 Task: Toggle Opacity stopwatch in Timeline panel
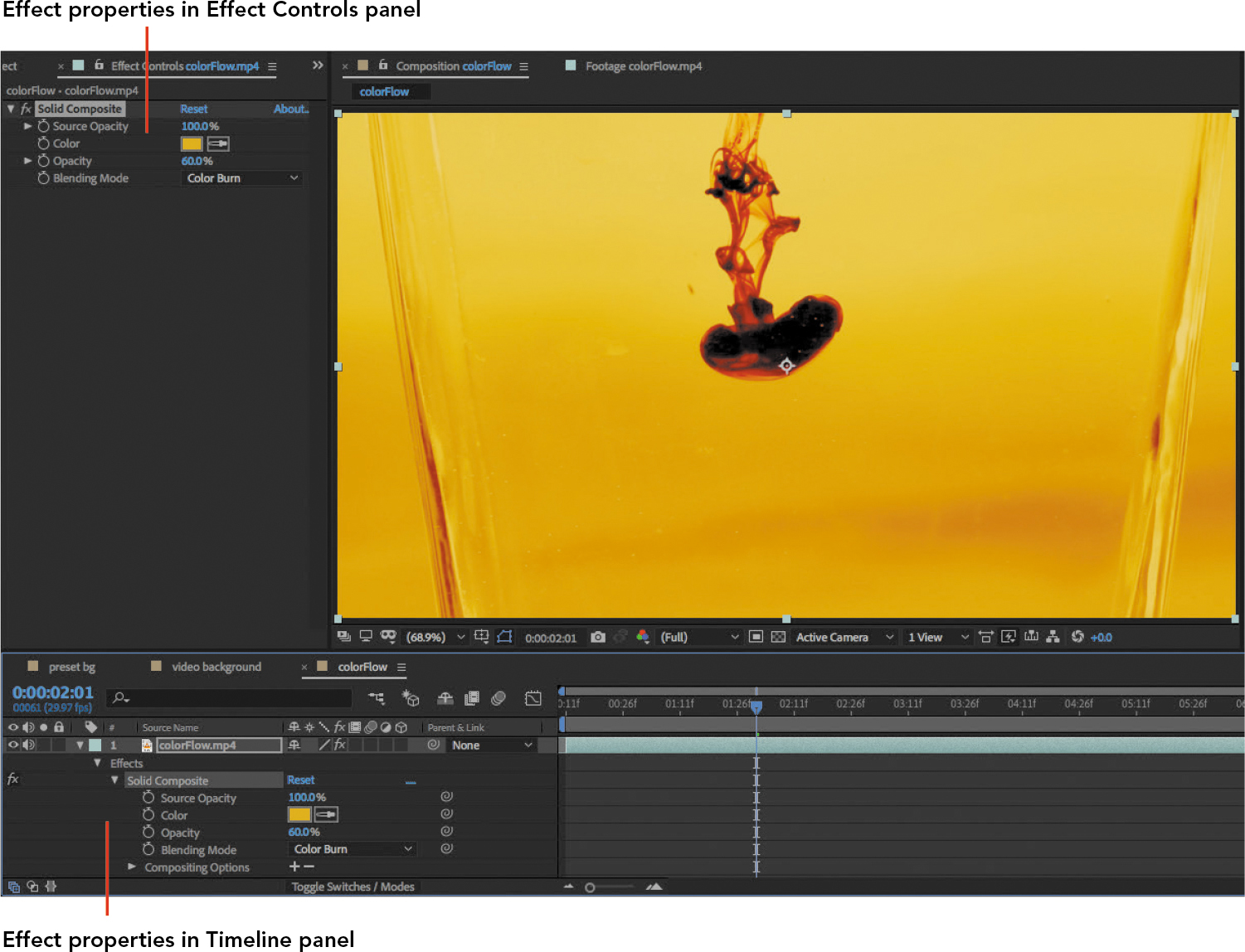coord(148,832)
